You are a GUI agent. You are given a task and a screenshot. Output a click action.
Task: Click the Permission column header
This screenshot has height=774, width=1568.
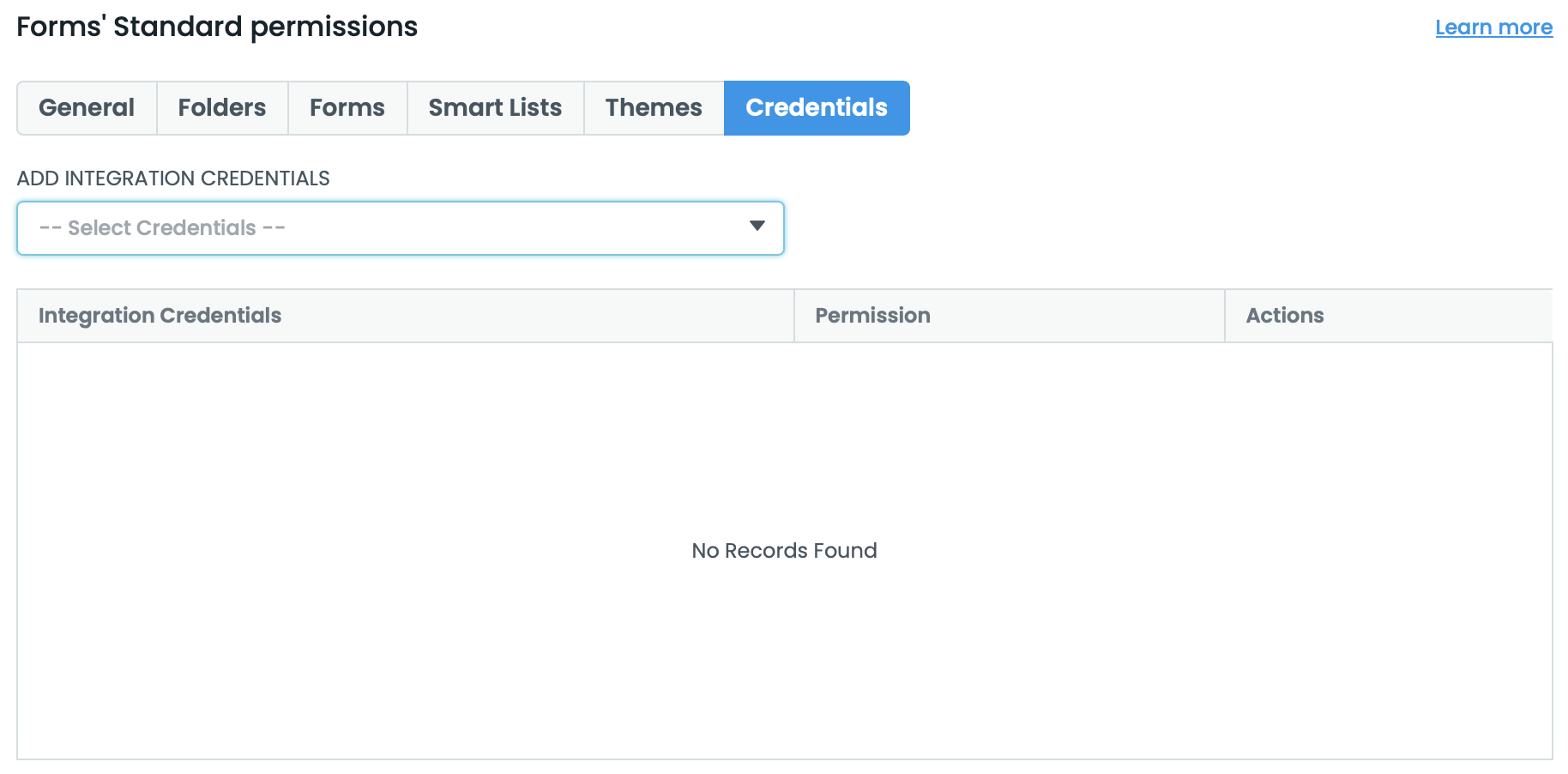(872, 315)
